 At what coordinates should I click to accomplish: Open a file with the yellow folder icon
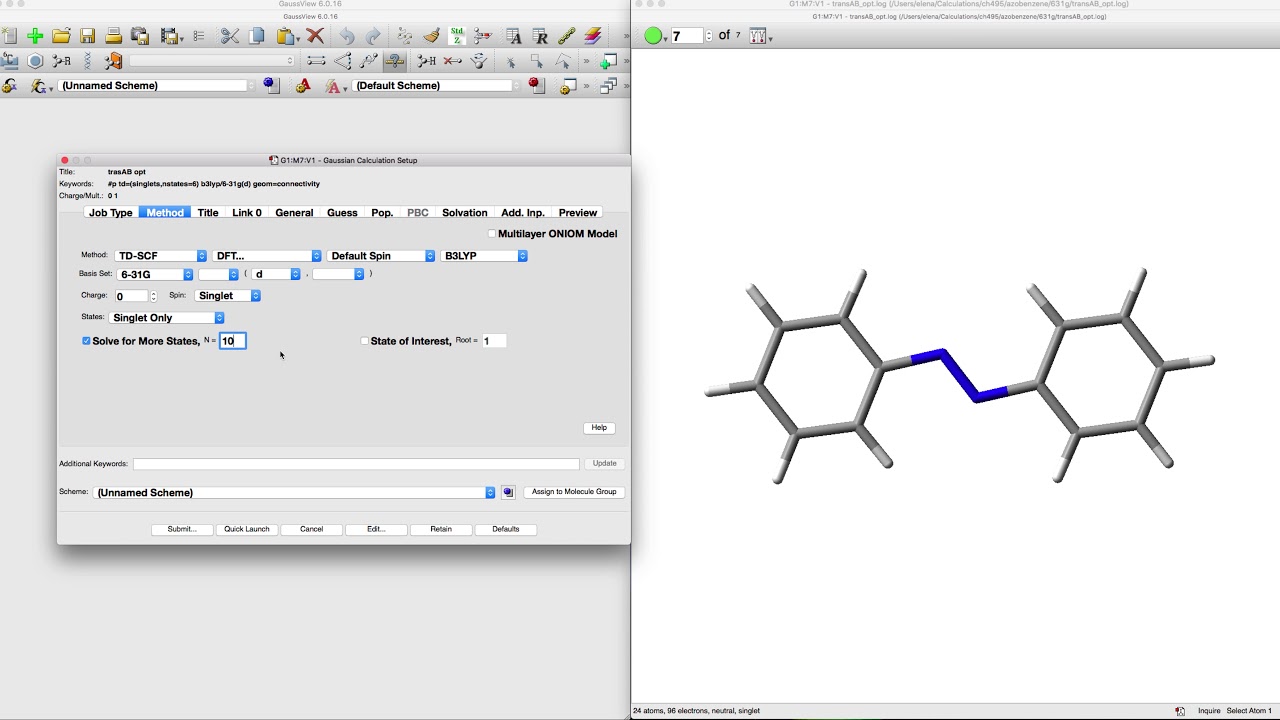(61, 36)
